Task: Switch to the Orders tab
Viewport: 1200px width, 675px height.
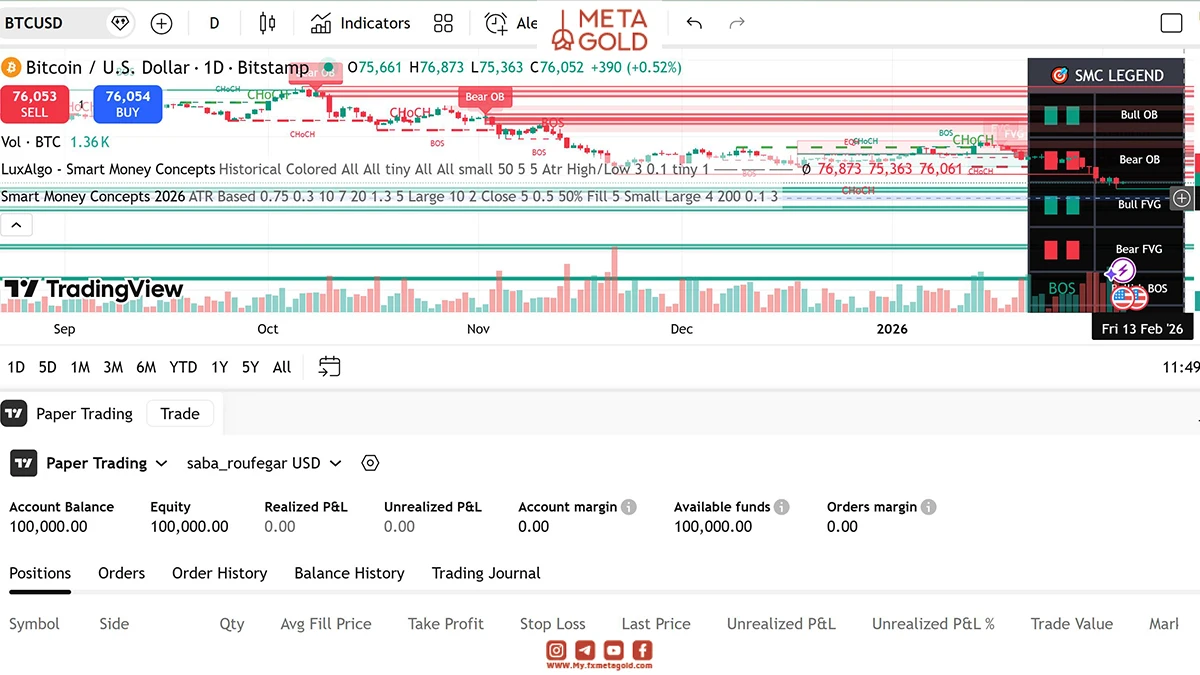Action: pos(121,573)
